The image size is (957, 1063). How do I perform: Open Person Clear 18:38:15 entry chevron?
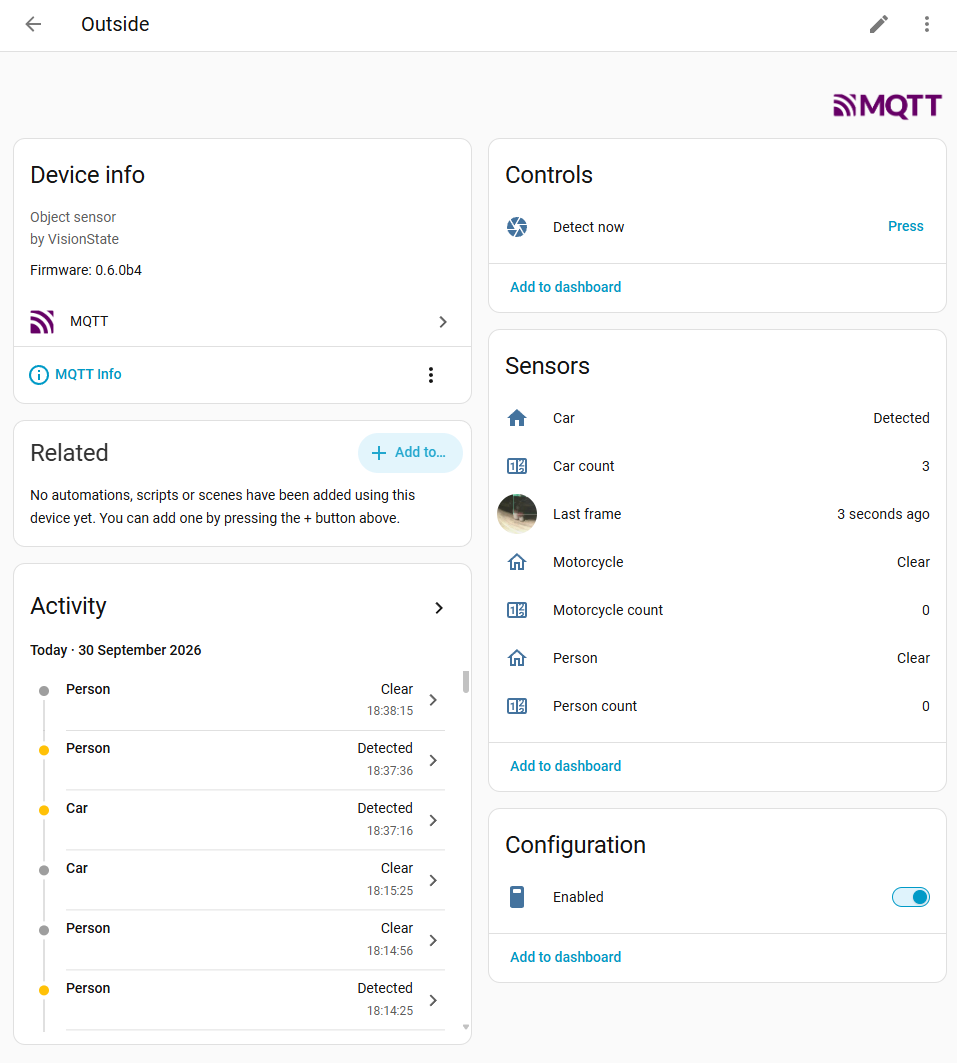point(433,700)
